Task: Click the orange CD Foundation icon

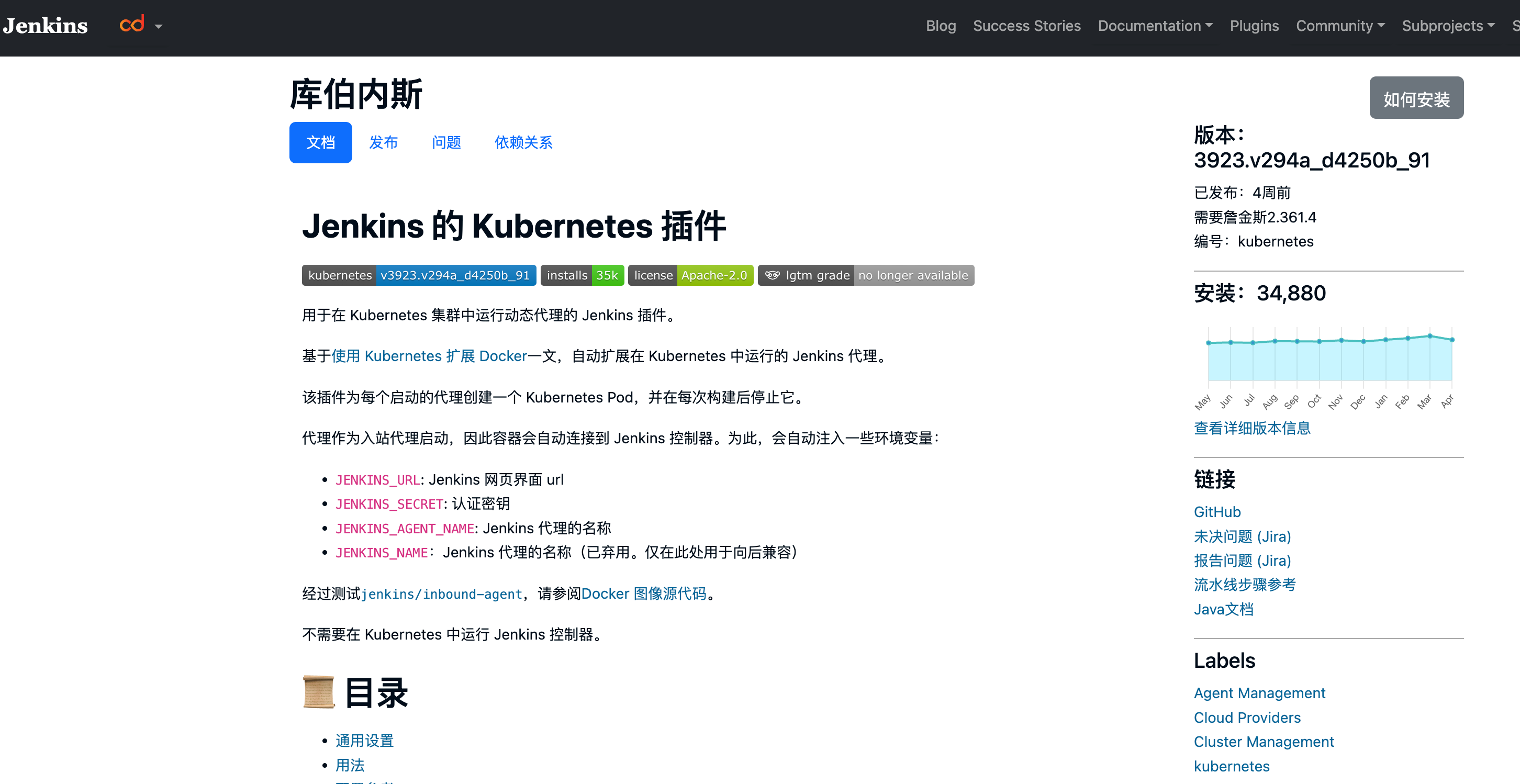Action: coord(131,25)
